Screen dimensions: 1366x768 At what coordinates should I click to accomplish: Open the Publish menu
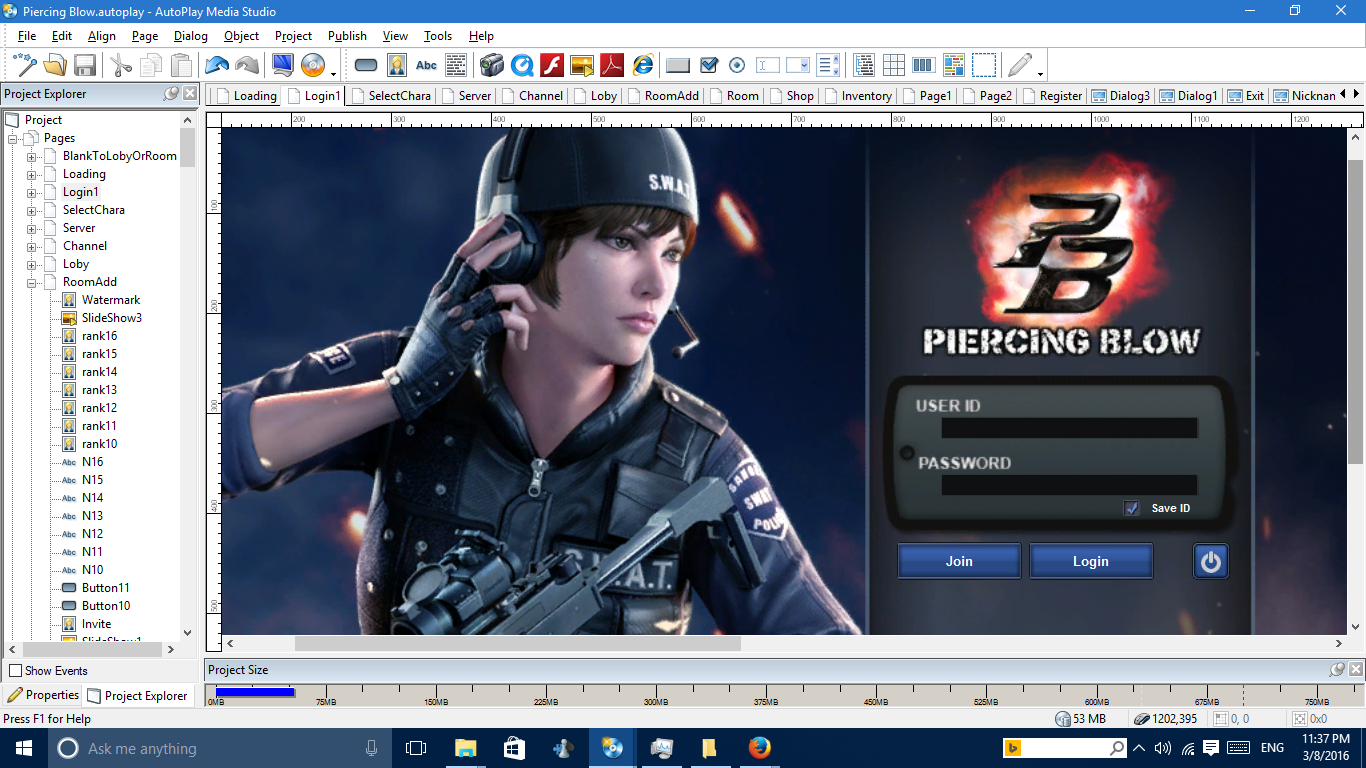click(347, 36)
